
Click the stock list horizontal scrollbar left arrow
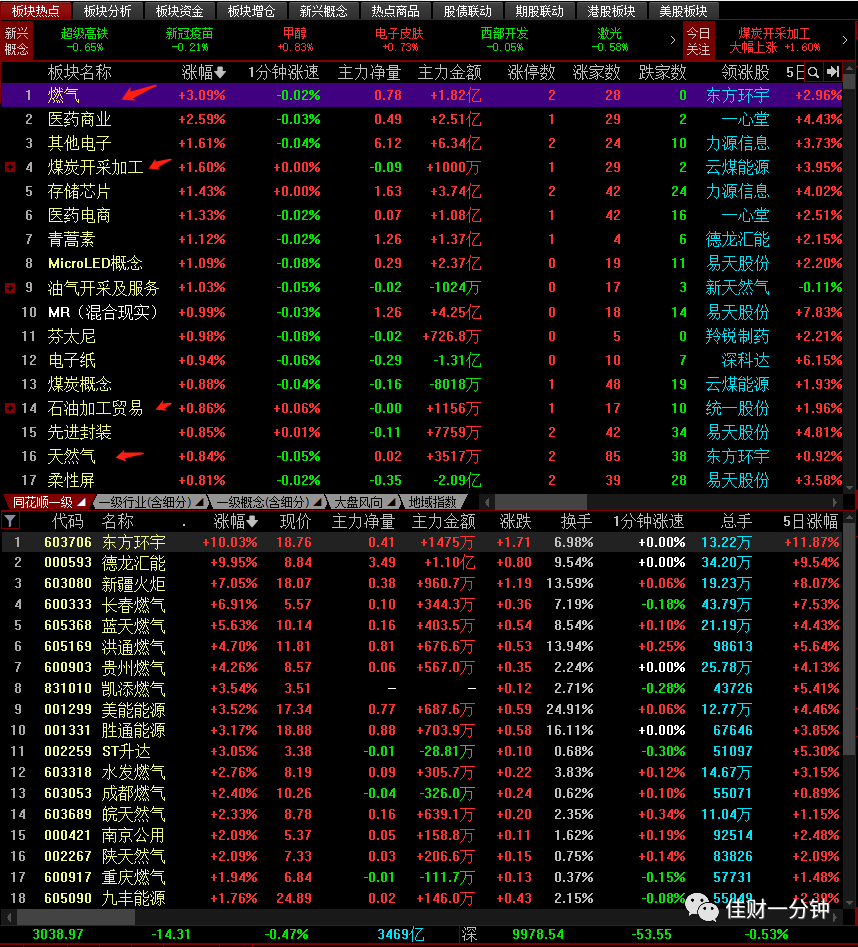[8, 917]
